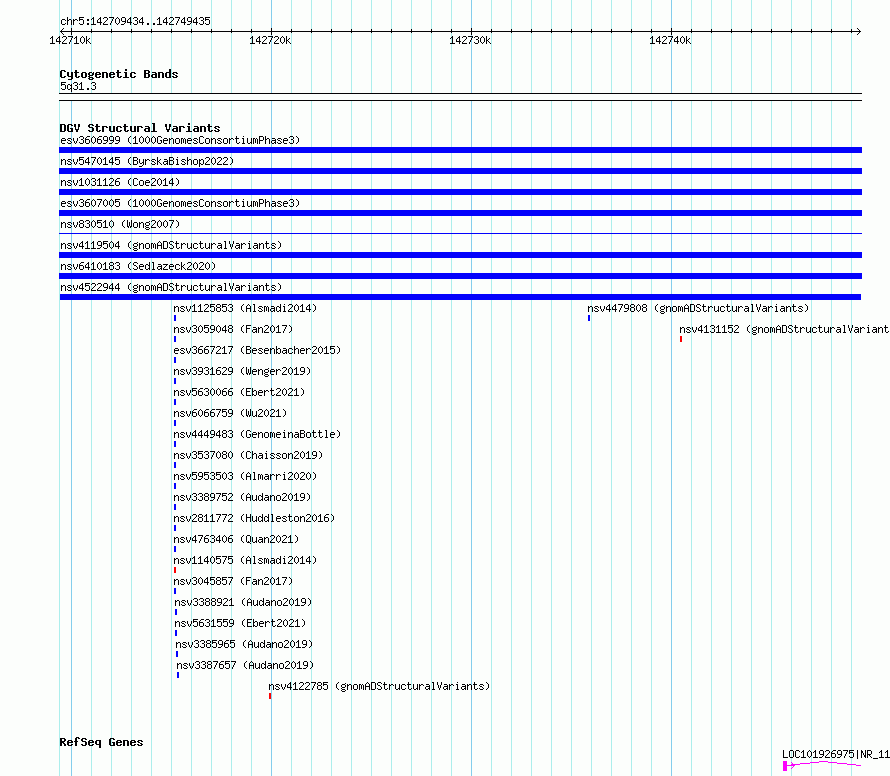Open nsv3045857 Fan2017 variant
The height and width of the screenshot is (776, 890).
[x=233, y=581]
